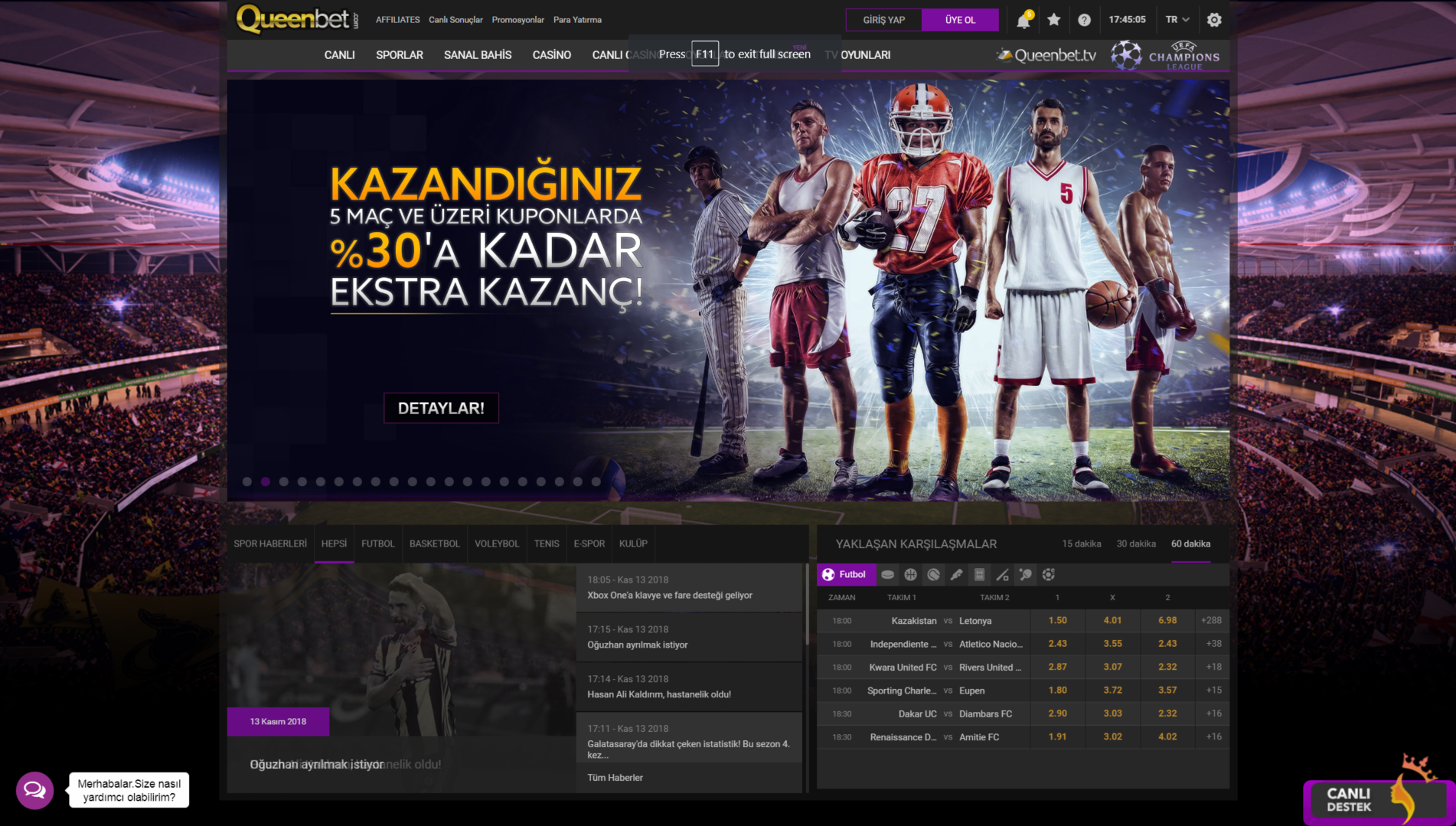
Task: Switch to E-SPOR news tab
Action: pyautogui.click(x=589, y=544)
